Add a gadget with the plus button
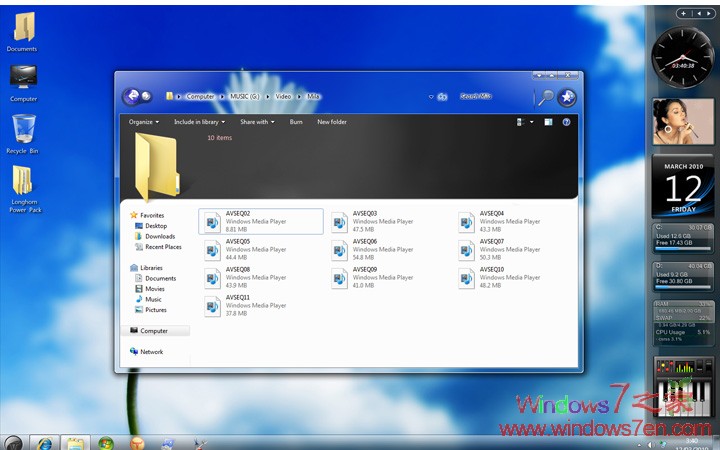This screenshot has width=720, height=450. (x=683, y=13)
